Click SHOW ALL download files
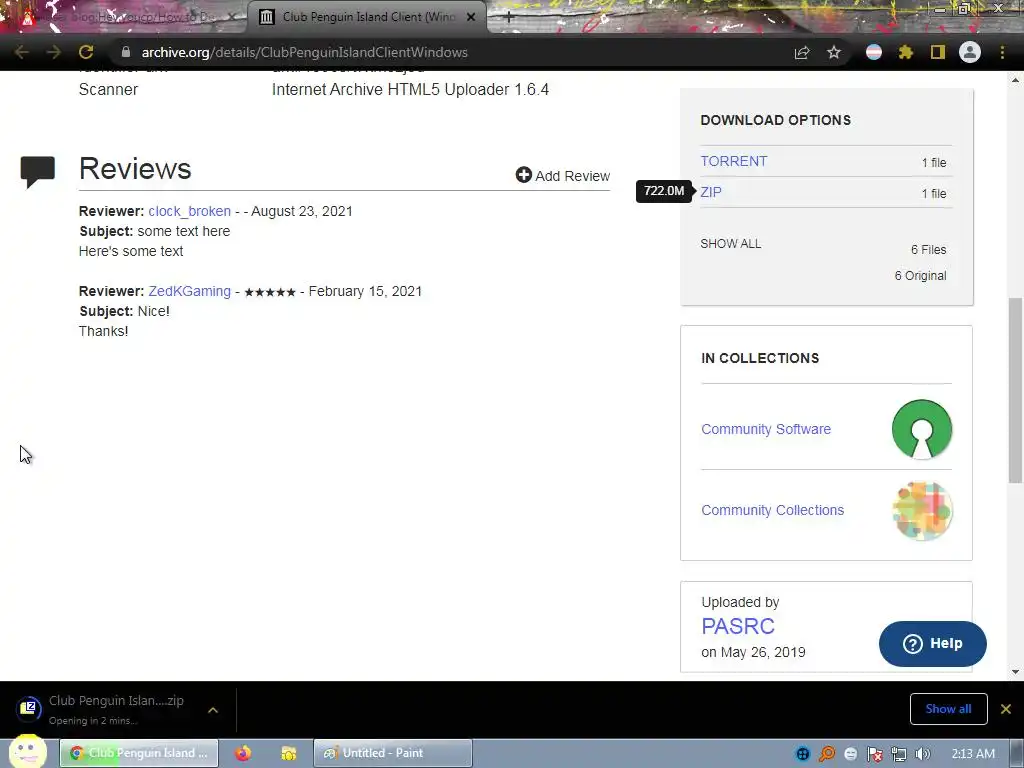Viewport: 1024px width, 768px height. coord(731,244)
